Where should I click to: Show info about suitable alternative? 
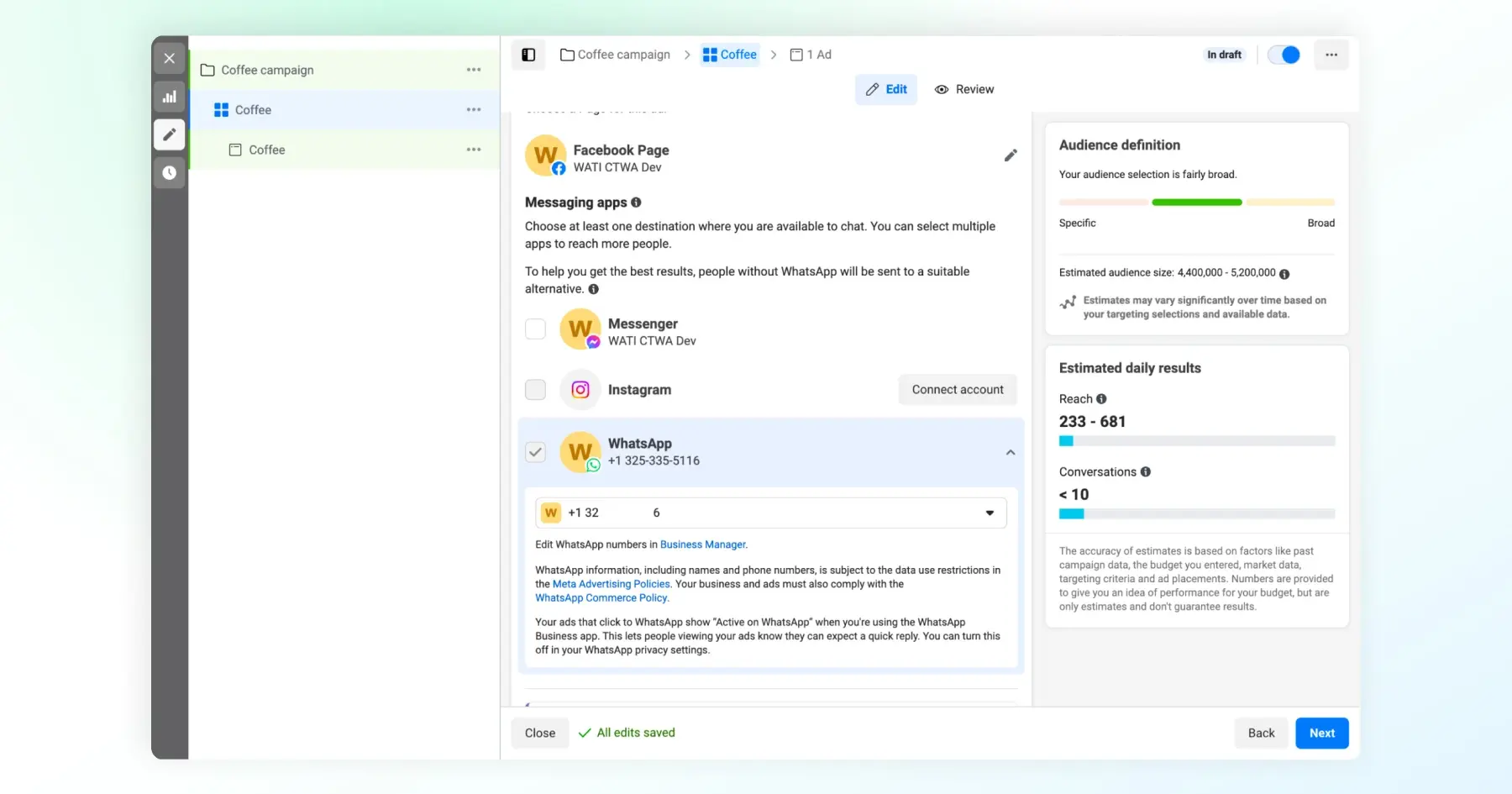594,289
